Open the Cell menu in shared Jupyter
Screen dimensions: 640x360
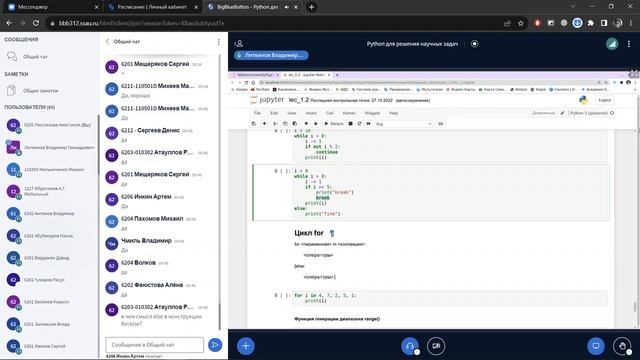point(329,113)
